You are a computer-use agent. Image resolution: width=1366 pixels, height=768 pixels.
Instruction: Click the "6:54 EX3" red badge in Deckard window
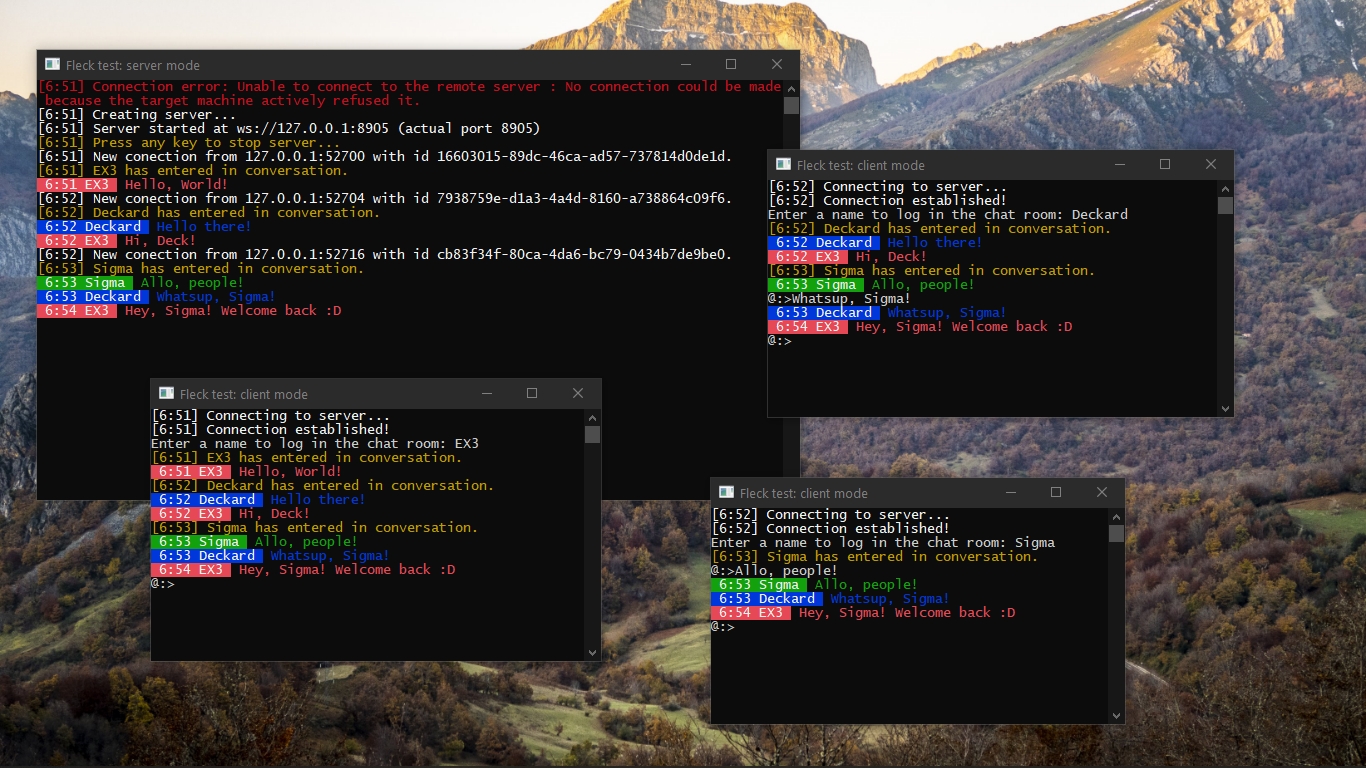(x=808, y=327)
